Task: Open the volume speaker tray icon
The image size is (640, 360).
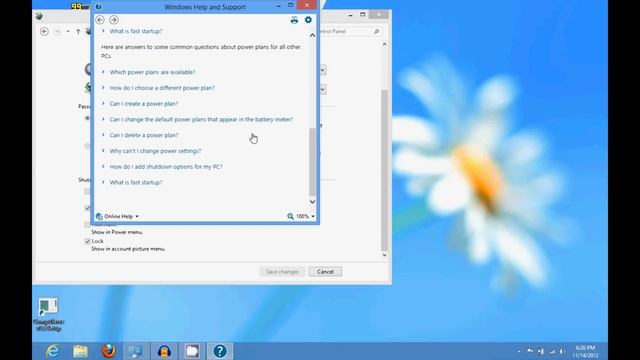Action: click(x=562, y=351)
